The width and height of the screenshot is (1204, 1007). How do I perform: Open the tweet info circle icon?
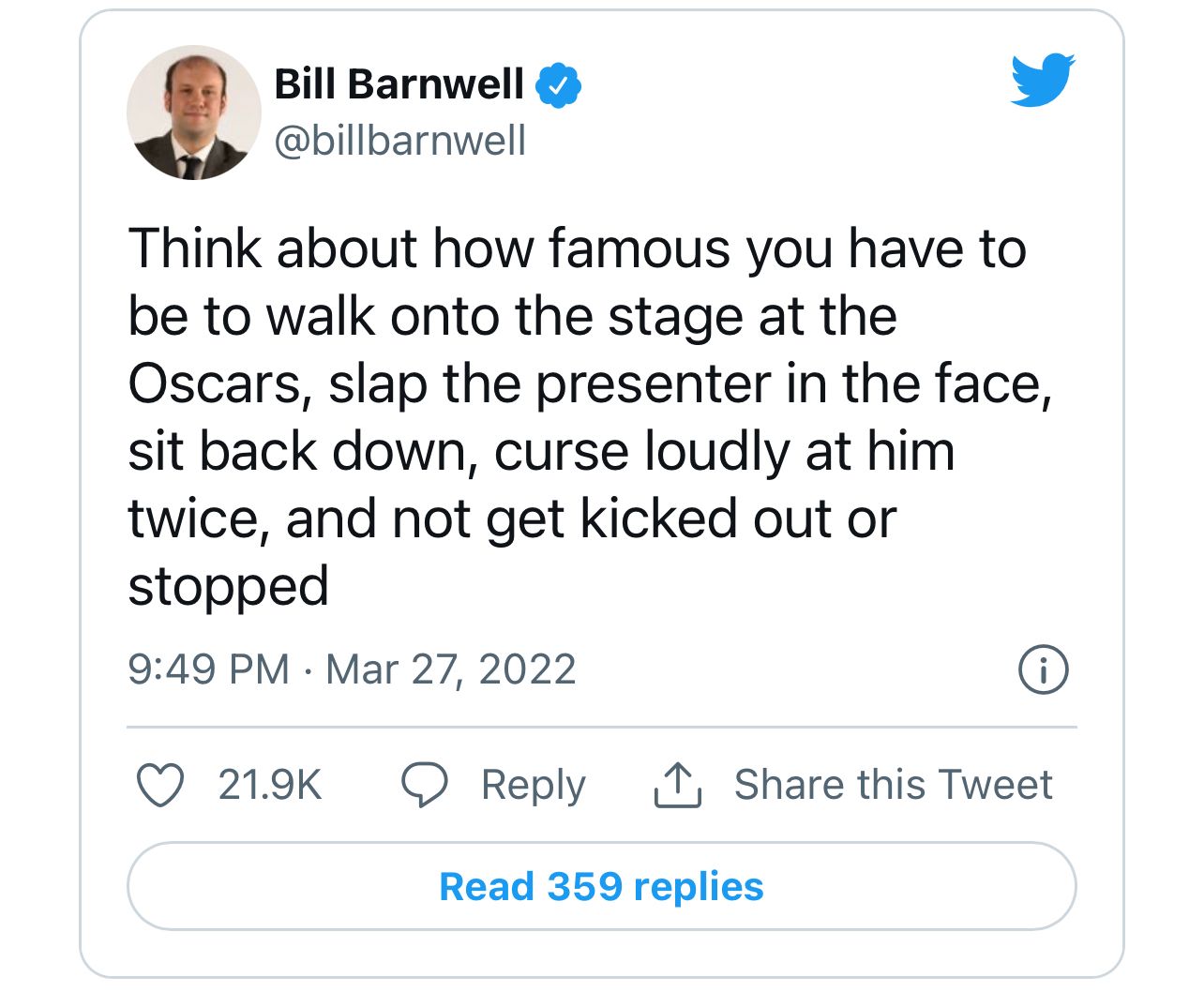[1043, 669]
